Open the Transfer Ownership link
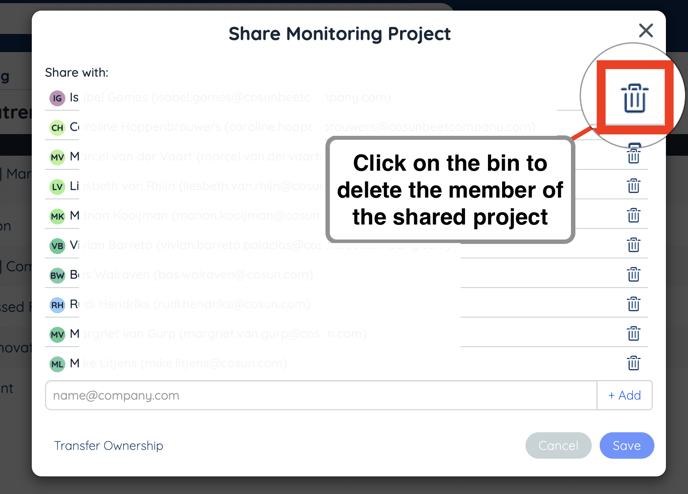 [x=109, y=445]
